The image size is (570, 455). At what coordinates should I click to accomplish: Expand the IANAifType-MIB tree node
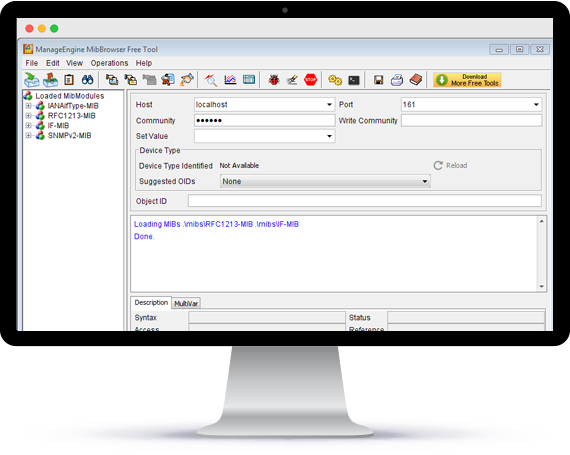pos(28,106)
